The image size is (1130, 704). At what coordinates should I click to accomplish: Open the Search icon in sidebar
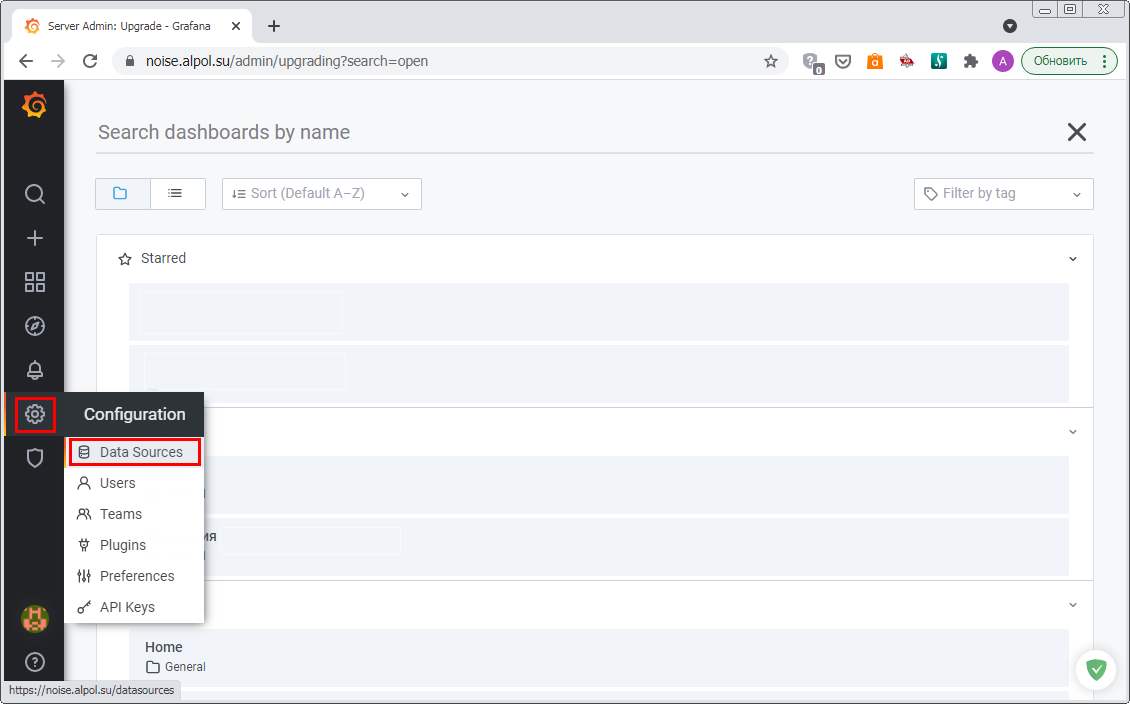[35, 194]
